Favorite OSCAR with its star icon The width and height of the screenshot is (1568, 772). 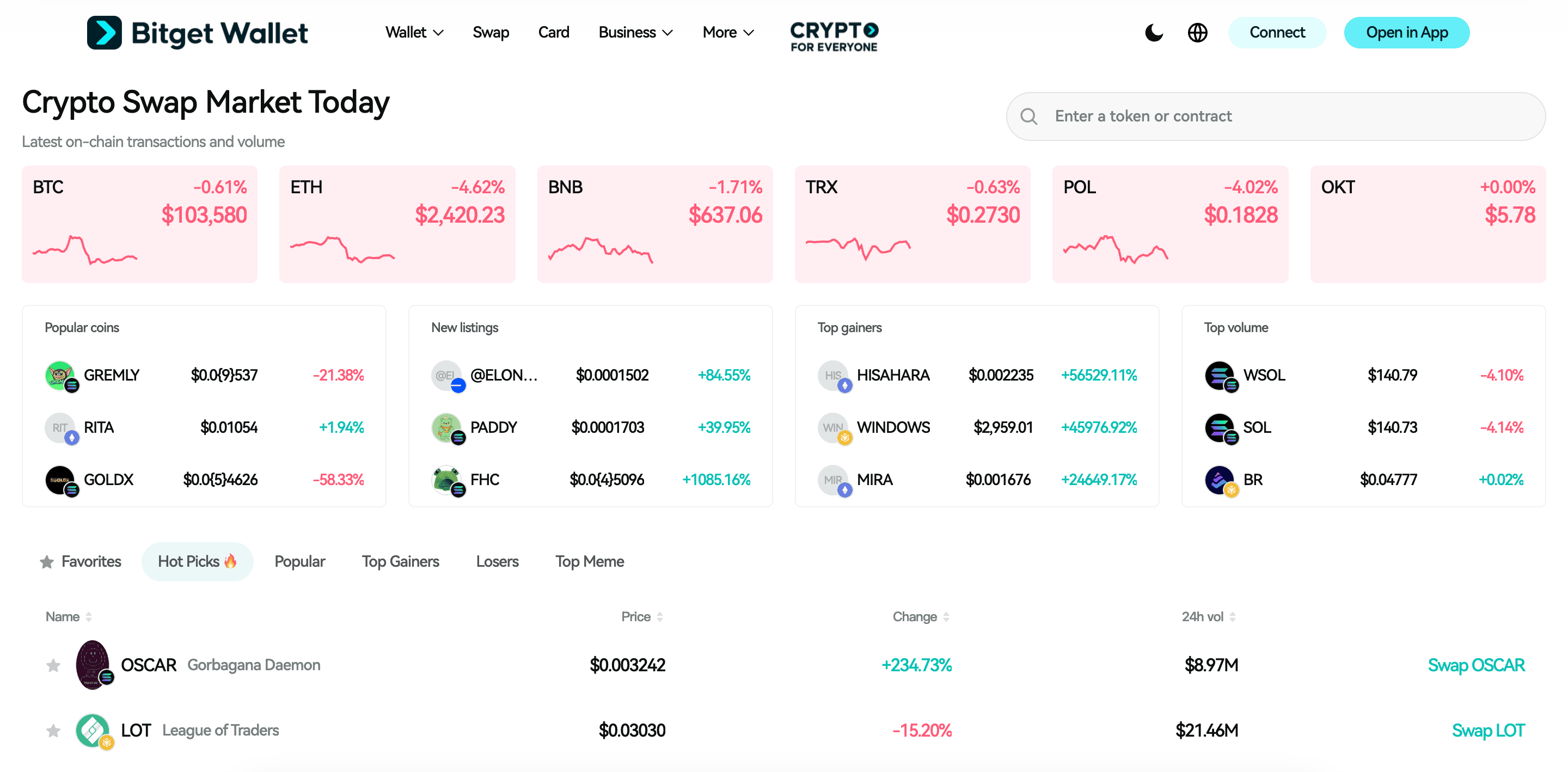point(53,665)
